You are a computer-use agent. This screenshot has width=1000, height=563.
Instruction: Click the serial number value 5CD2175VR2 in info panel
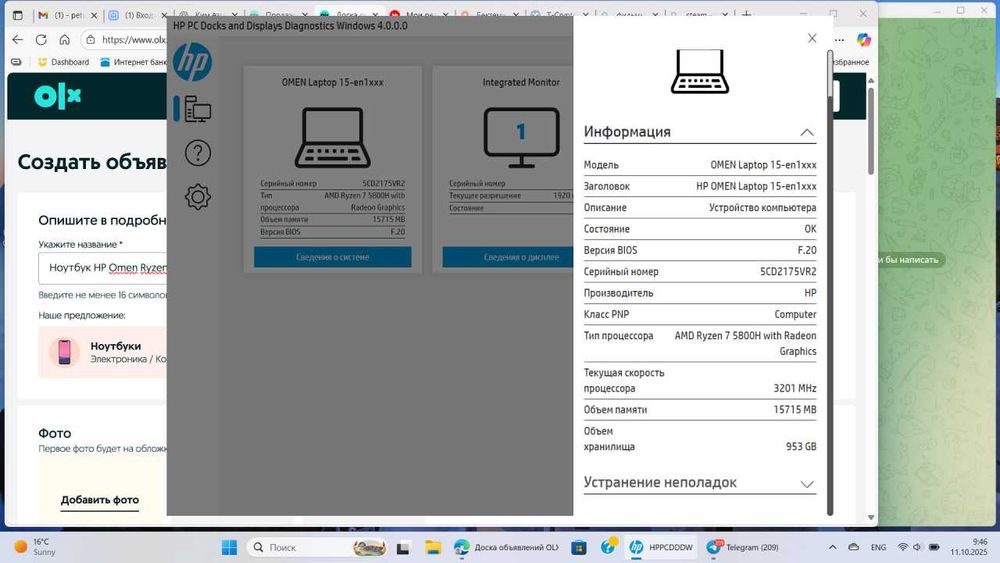(x=788, y=272)
